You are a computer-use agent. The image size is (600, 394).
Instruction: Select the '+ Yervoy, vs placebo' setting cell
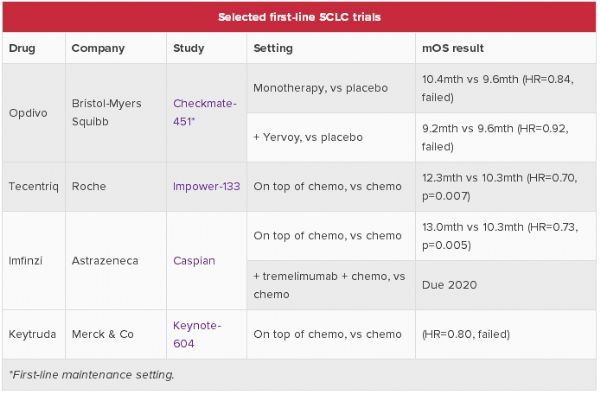(x=331, y=137)
